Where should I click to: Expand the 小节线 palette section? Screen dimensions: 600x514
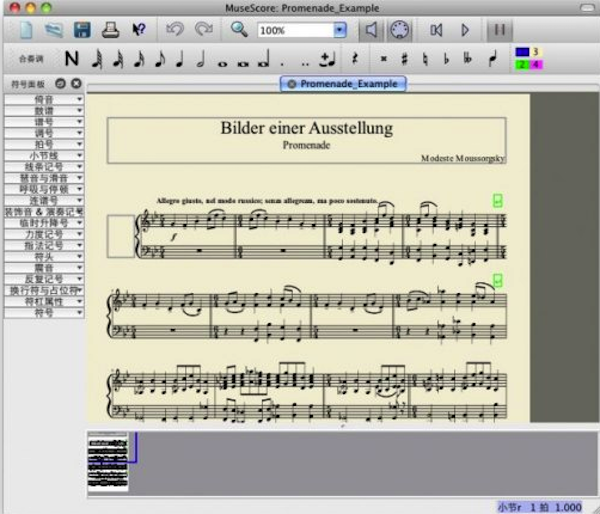(x=43, y=155)
